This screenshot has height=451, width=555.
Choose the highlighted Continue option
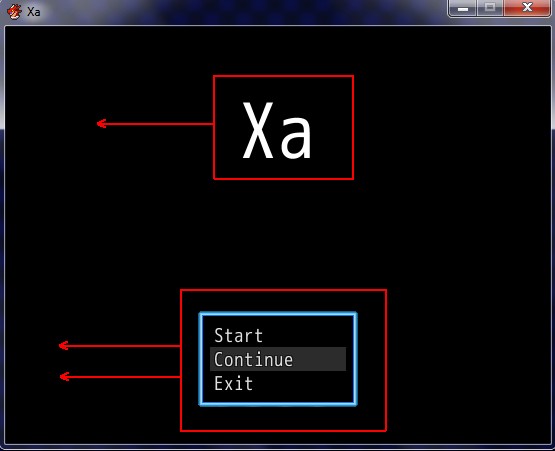tap(278, 359)
